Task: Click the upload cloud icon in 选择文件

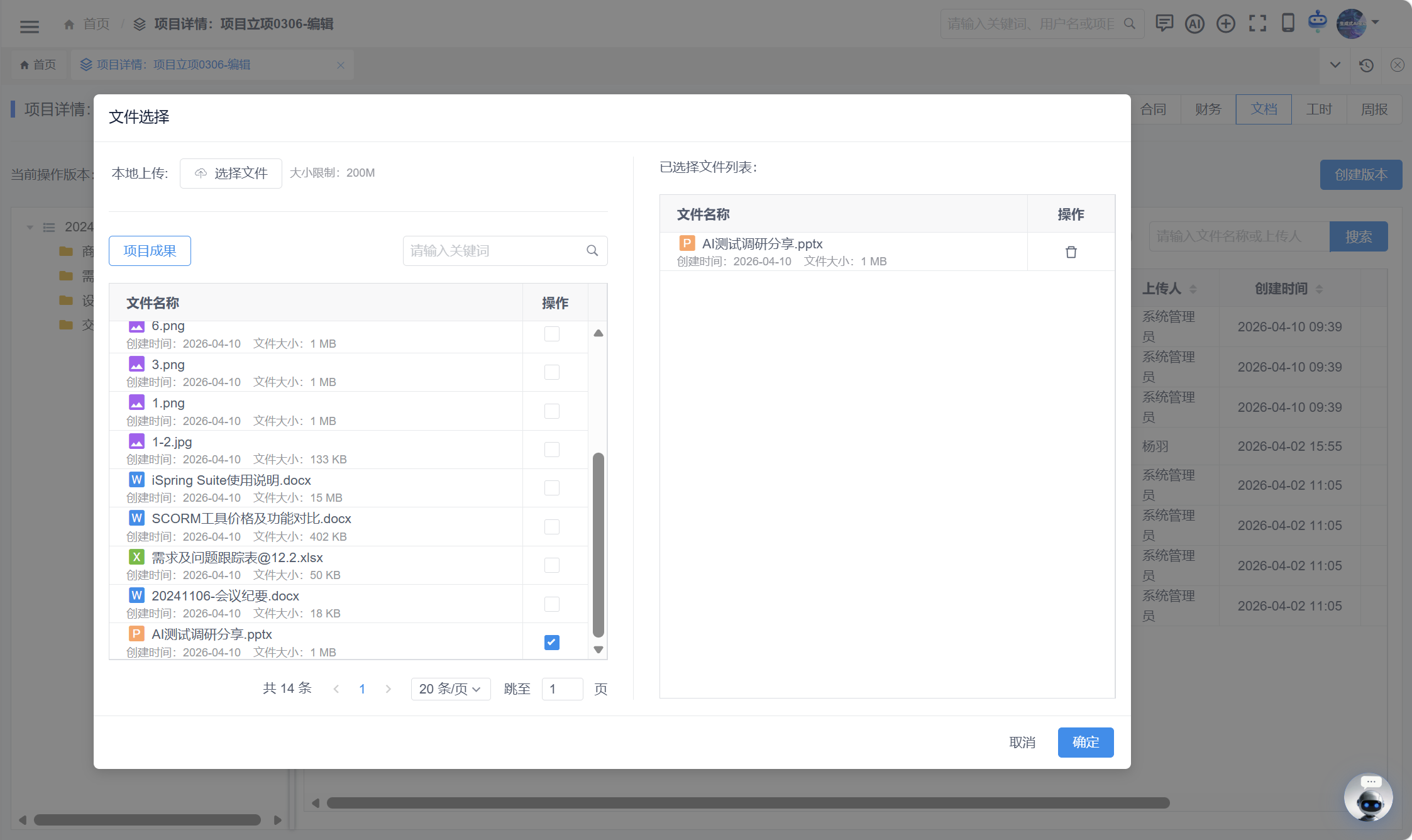Action: tap(201, 173)
